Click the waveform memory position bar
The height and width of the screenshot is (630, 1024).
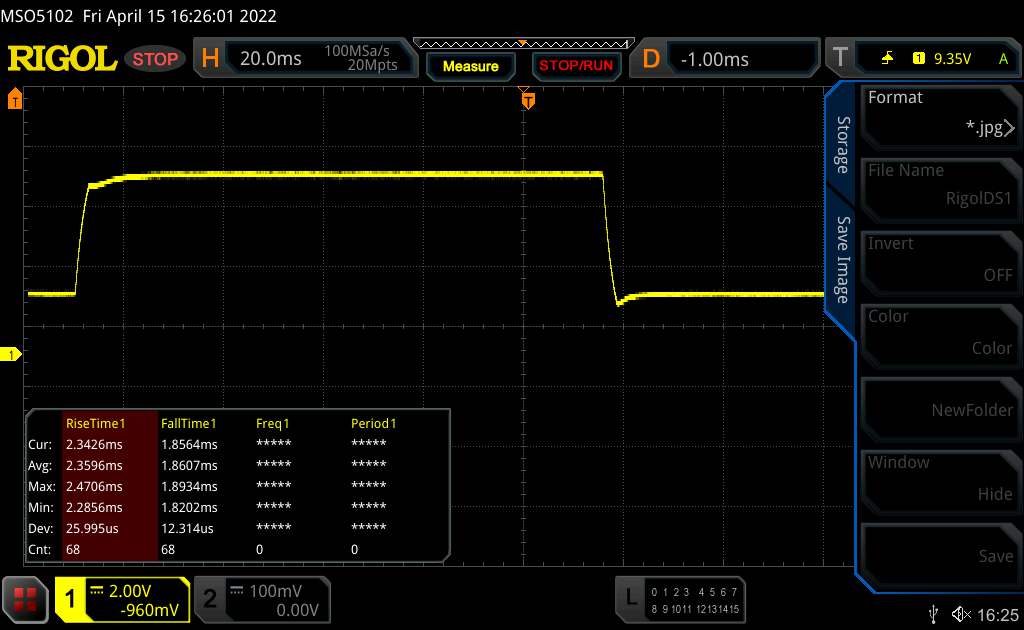(x=524, y=44)
